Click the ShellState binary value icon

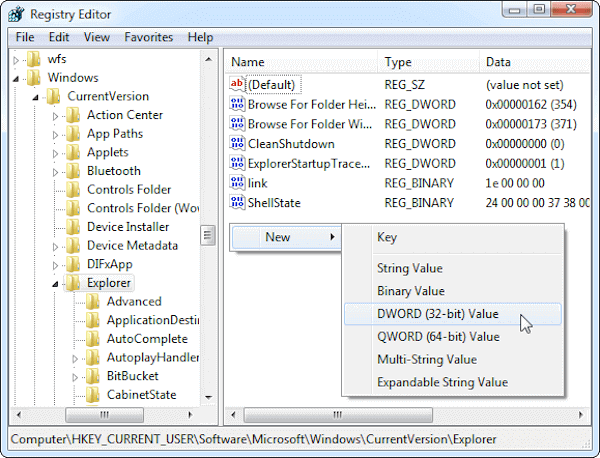(237, 203)
